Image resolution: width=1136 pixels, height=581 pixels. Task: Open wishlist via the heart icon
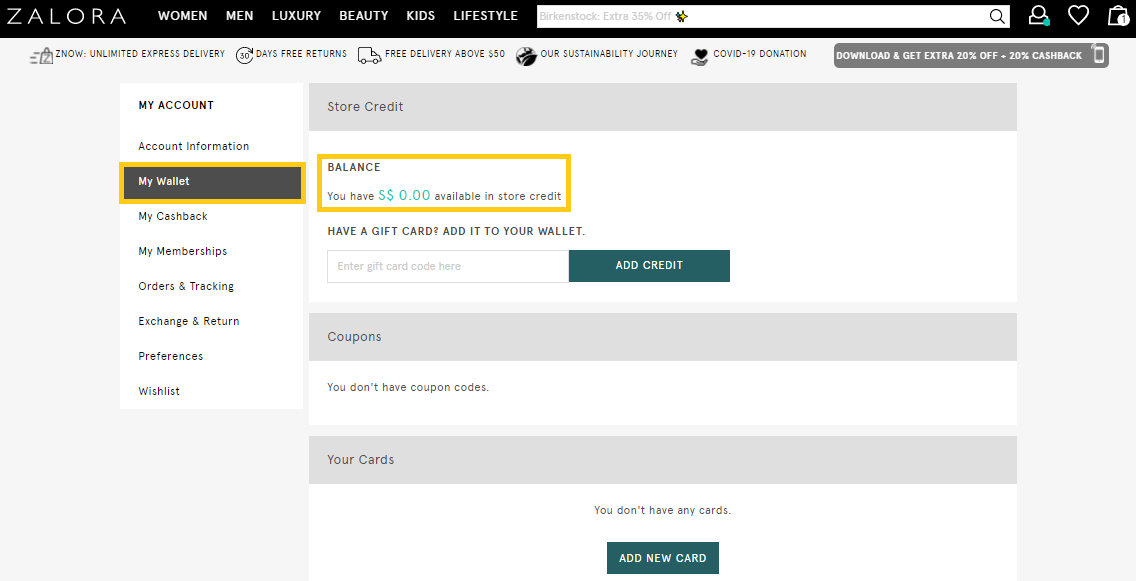pos(1078,15)
